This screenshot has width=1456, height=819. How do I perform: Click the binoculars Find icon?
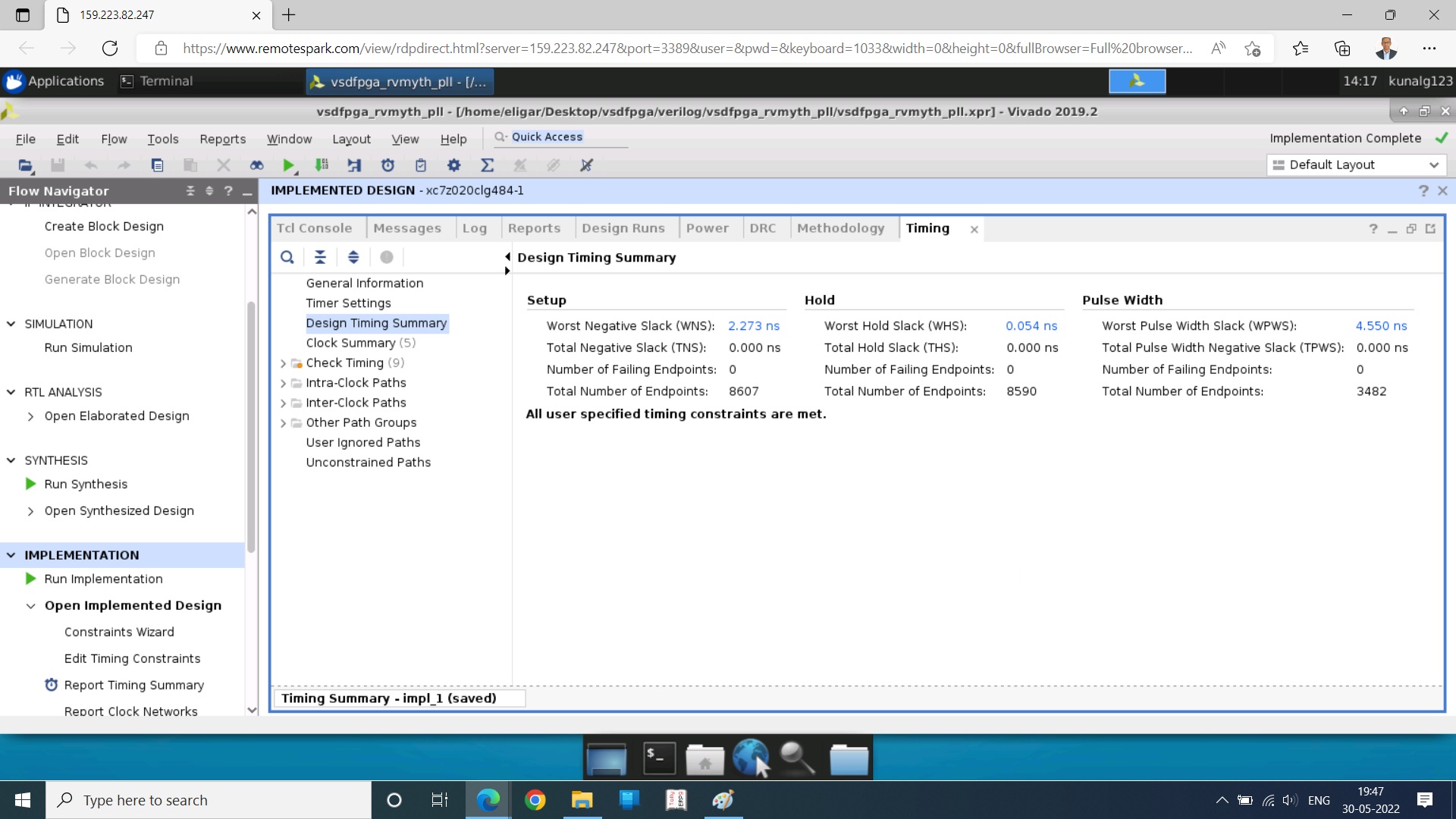coord(256,165)
